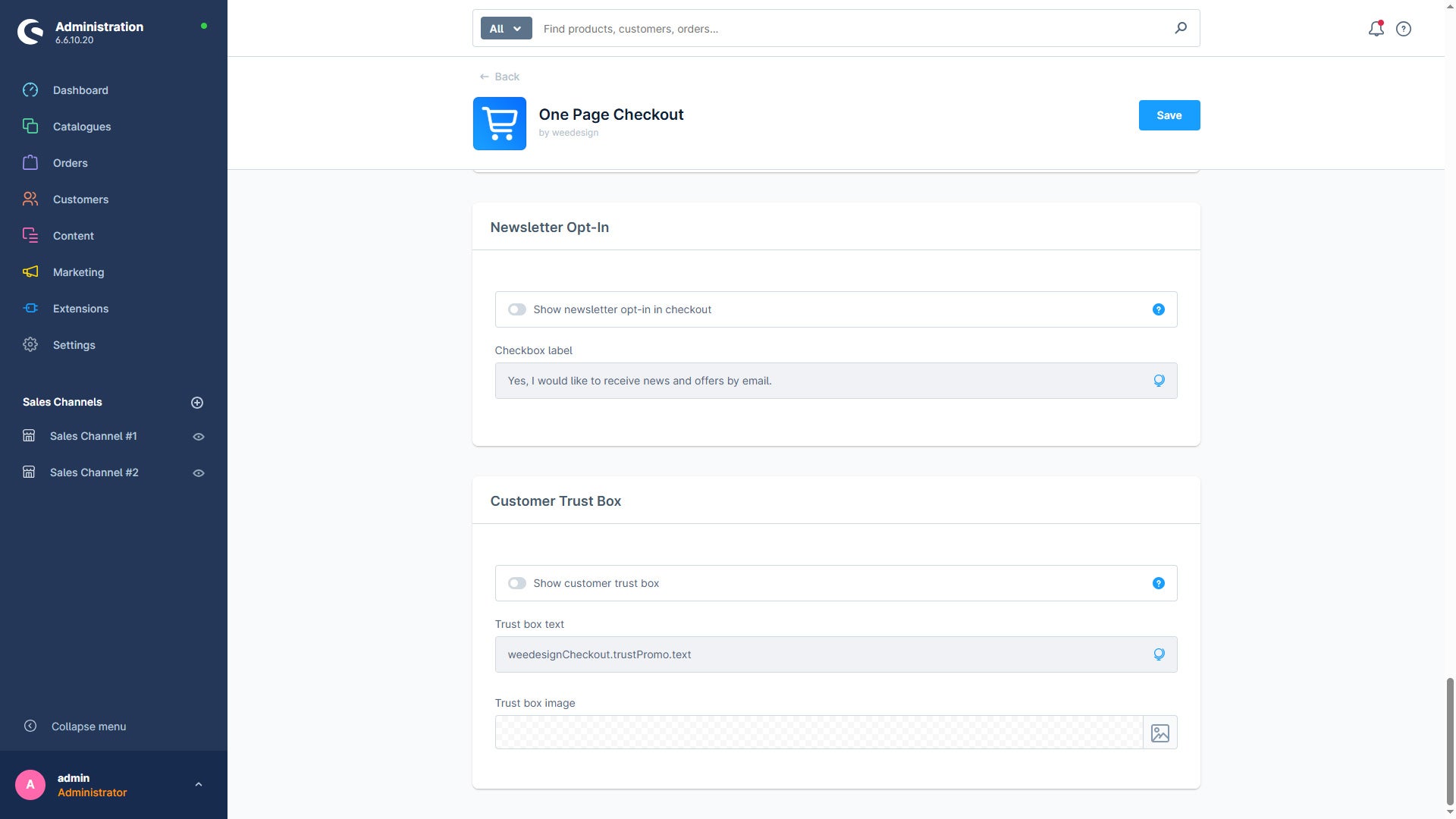The image size is (1456, 819).
Task: Click the Extensions plug icon
Action: (30, 309)
